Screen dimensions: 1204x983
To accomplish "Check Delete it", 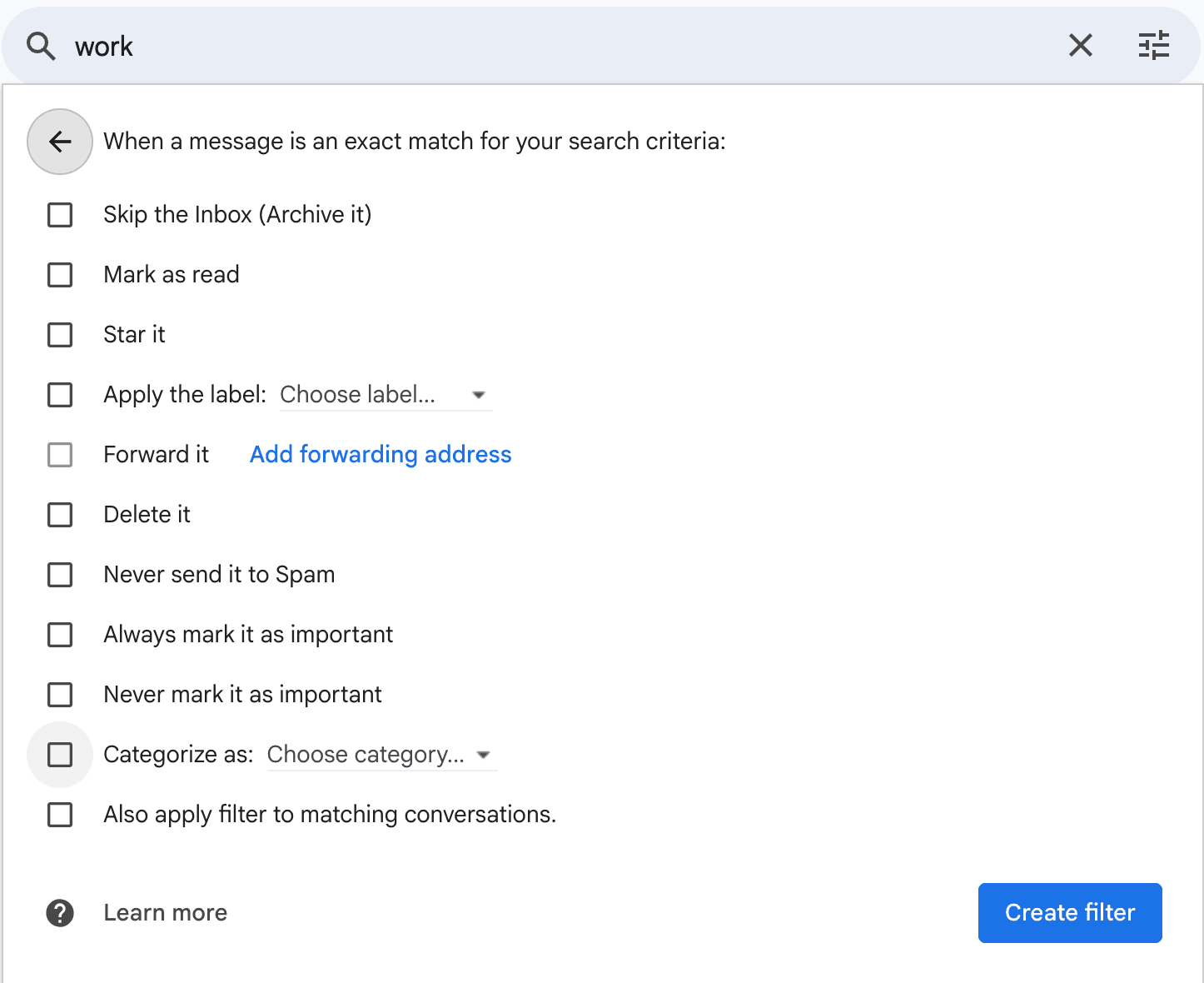I will point(59,515).
